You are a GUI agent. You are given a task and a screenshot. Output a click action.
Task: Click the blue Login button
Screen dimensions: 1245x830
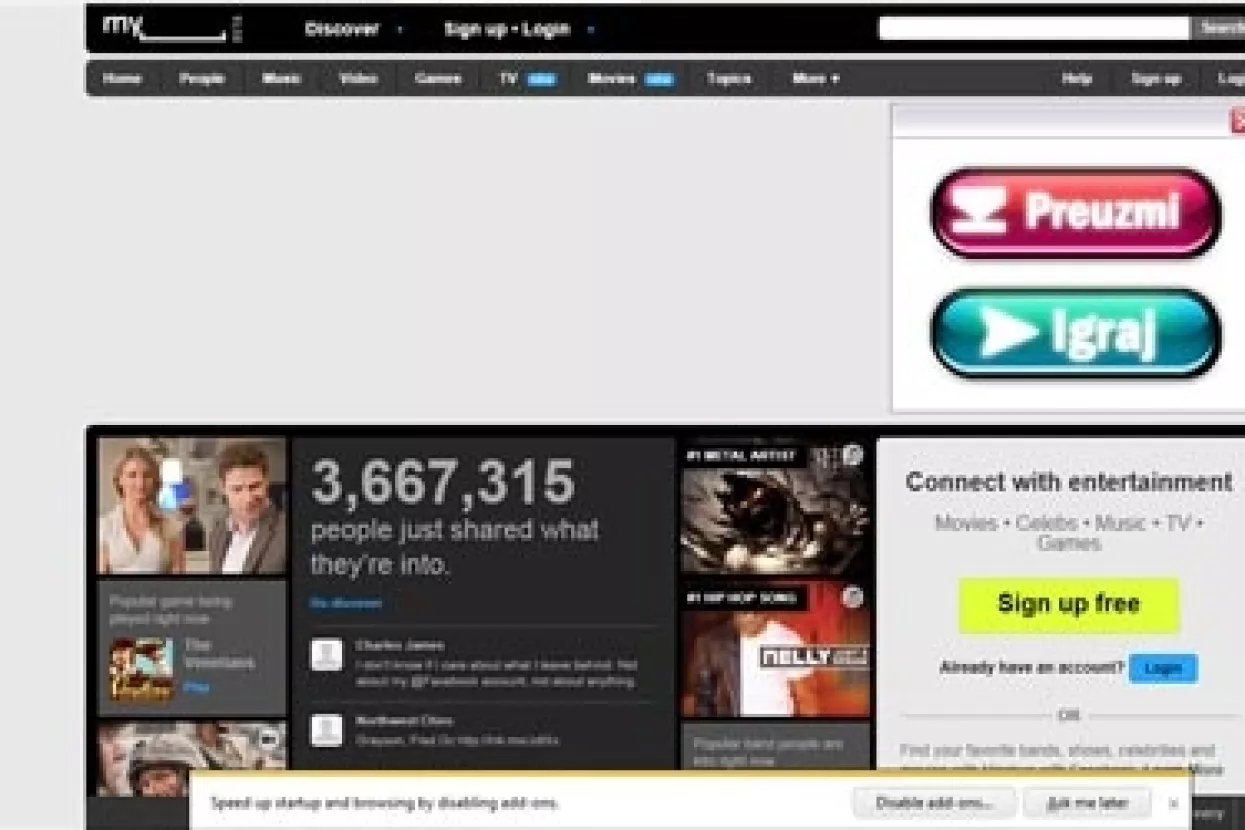tap(1163, 668)
